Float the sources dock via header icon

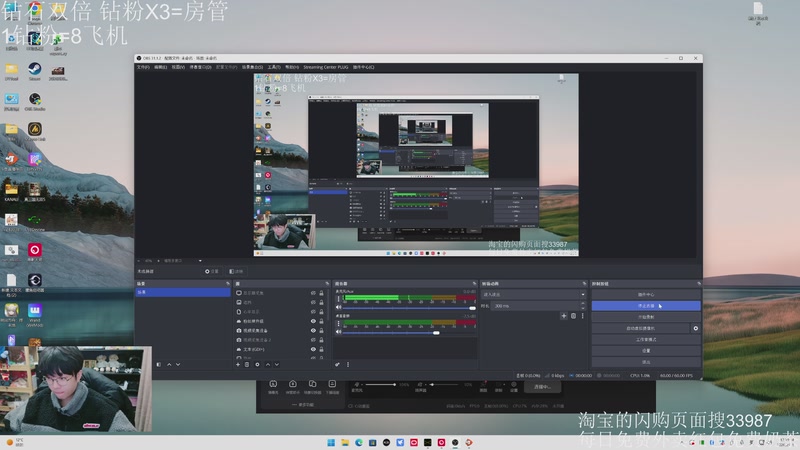click(327, 284)
